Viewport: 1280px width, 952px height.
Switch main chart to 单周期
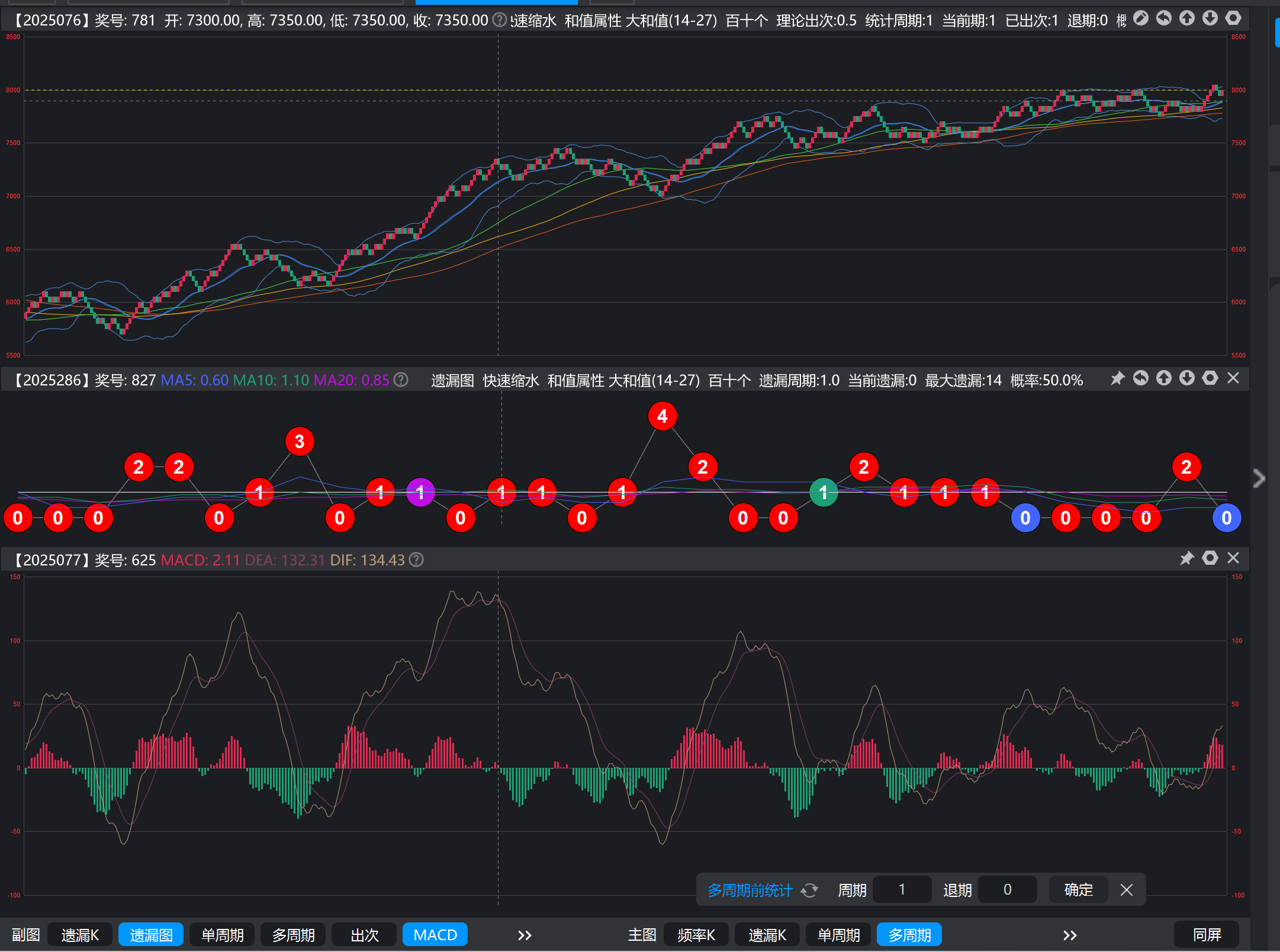click(x=838, y=935)
